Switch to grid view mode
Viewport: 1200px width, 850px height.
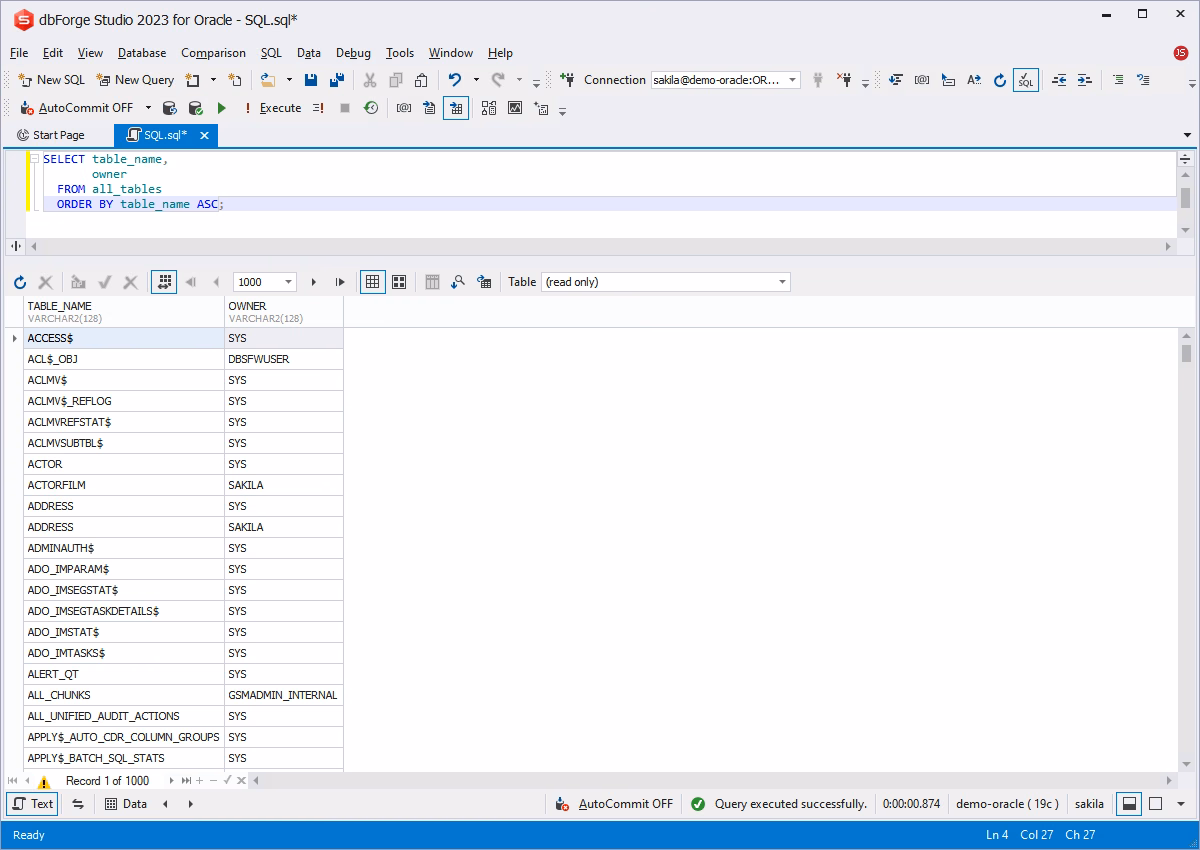pyautogui.click(x=373, y=282)
